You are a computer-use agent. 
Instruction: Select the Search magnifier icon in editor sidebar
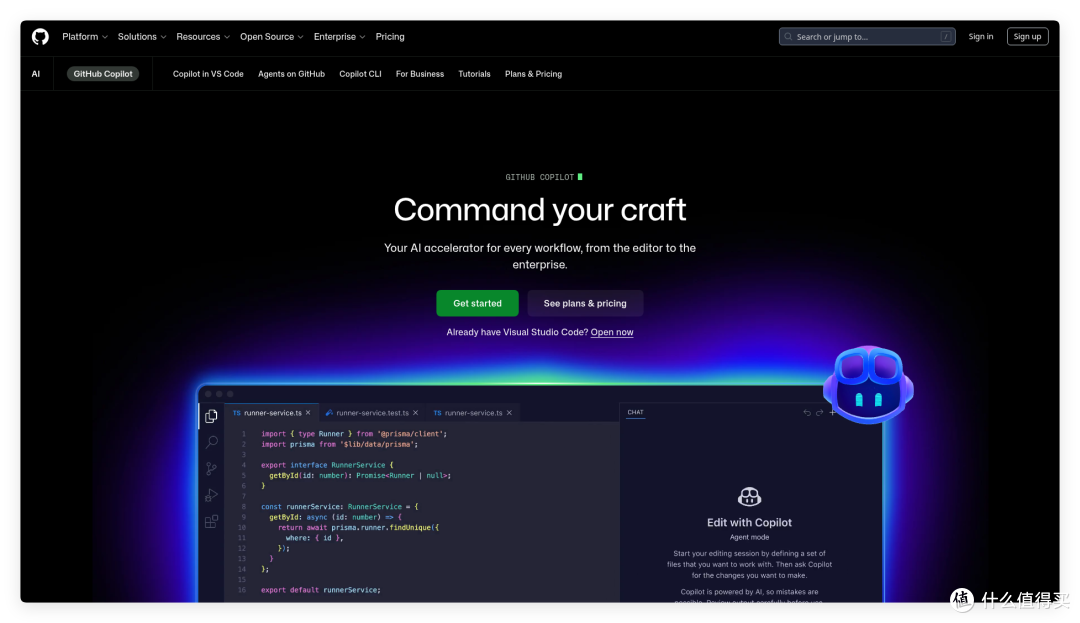[x=211, y=442]
